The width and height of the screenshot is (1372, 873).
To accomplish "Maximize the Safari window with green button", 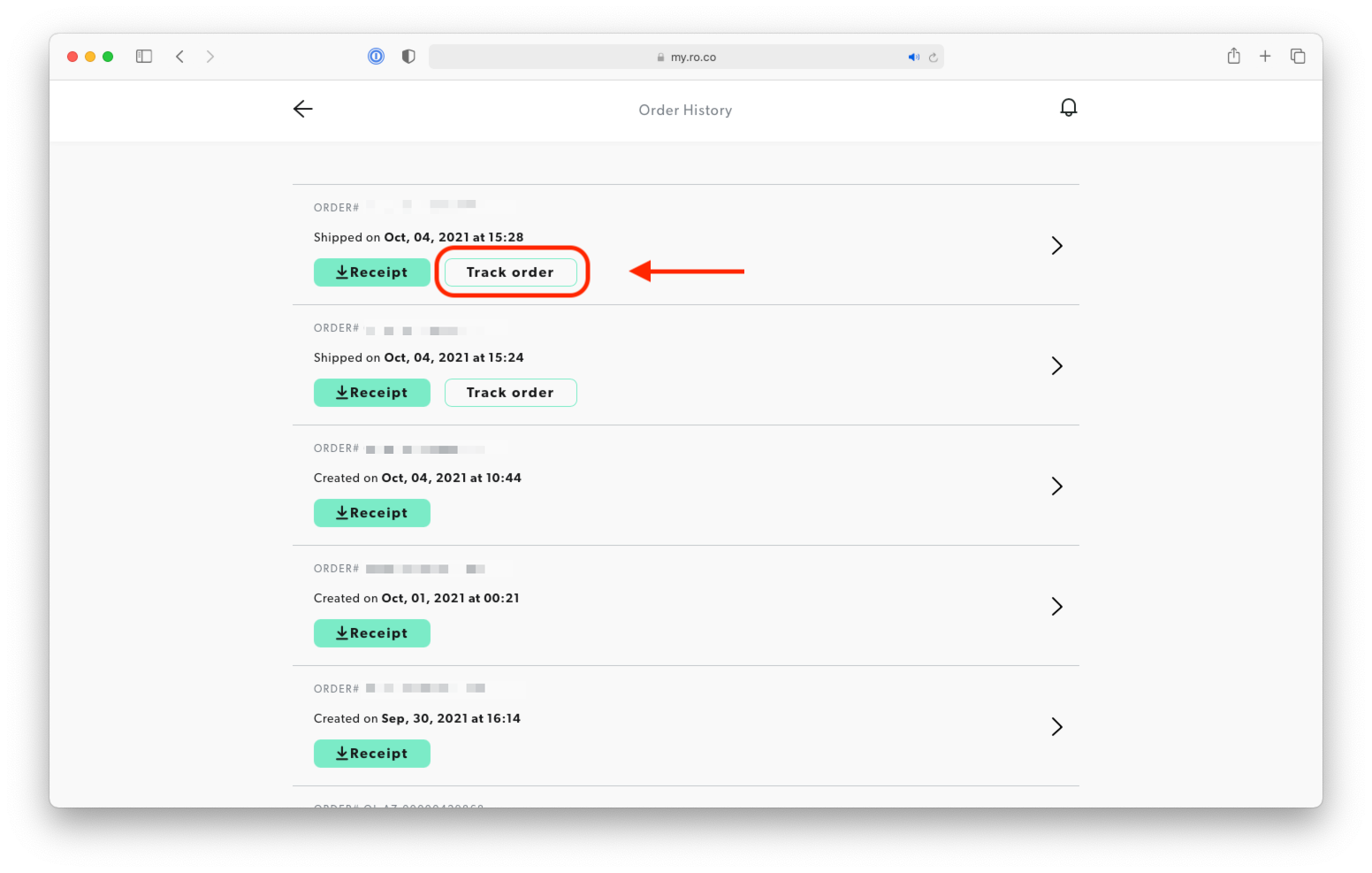I will click(x=108, y=57).
